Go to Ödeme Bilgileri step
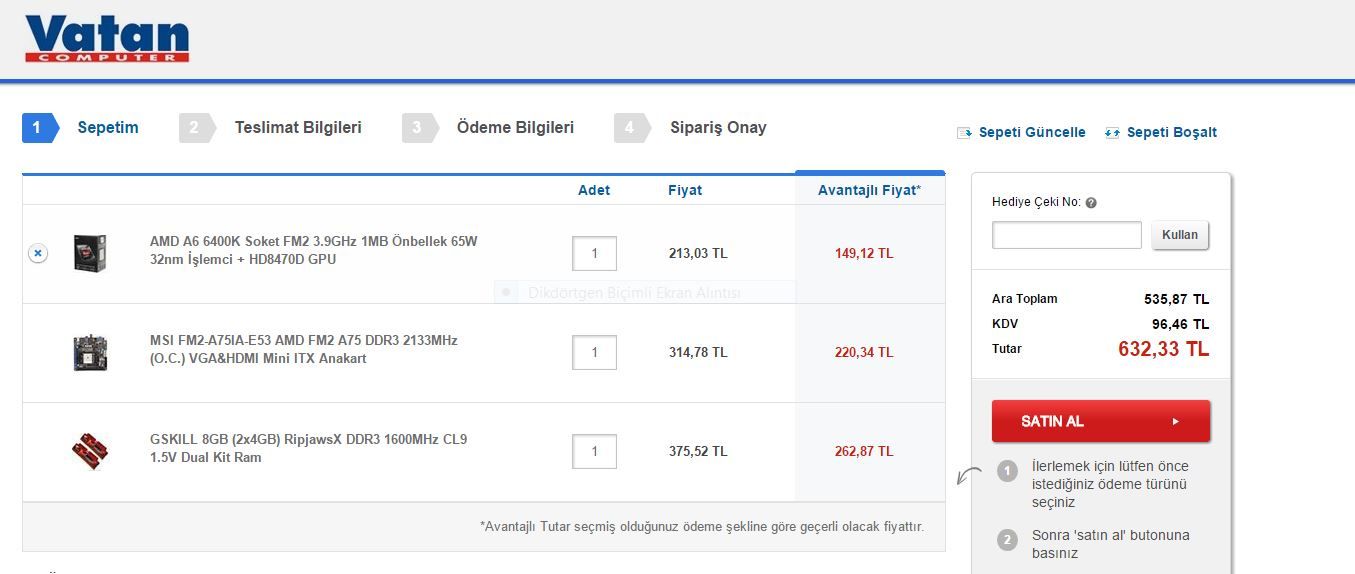 (514, 128)
